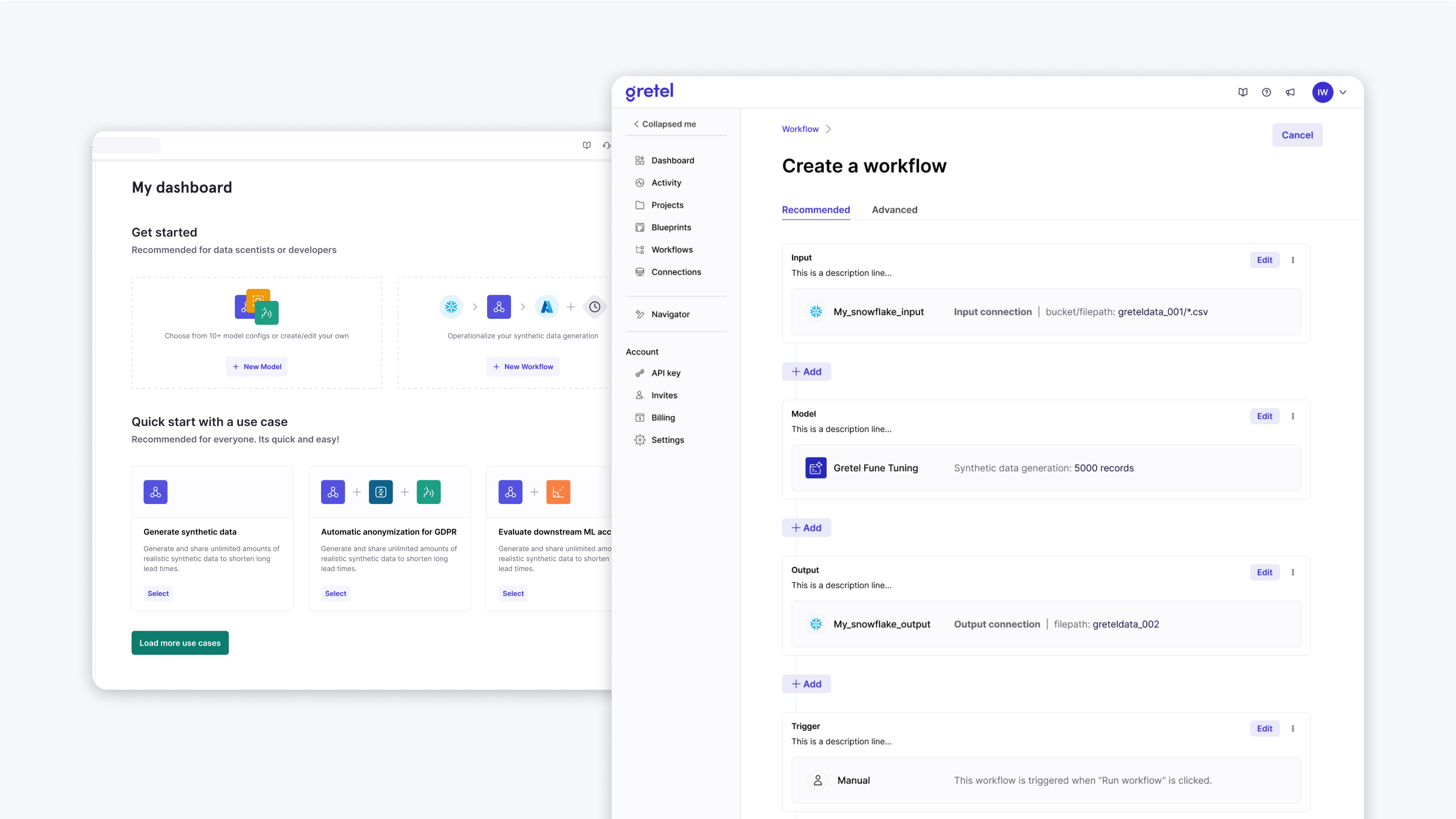Open the Model card's three-dot options menu
Viewport: 1456px width, 819px height.
pyautogui.click(x=1293, y=416)
